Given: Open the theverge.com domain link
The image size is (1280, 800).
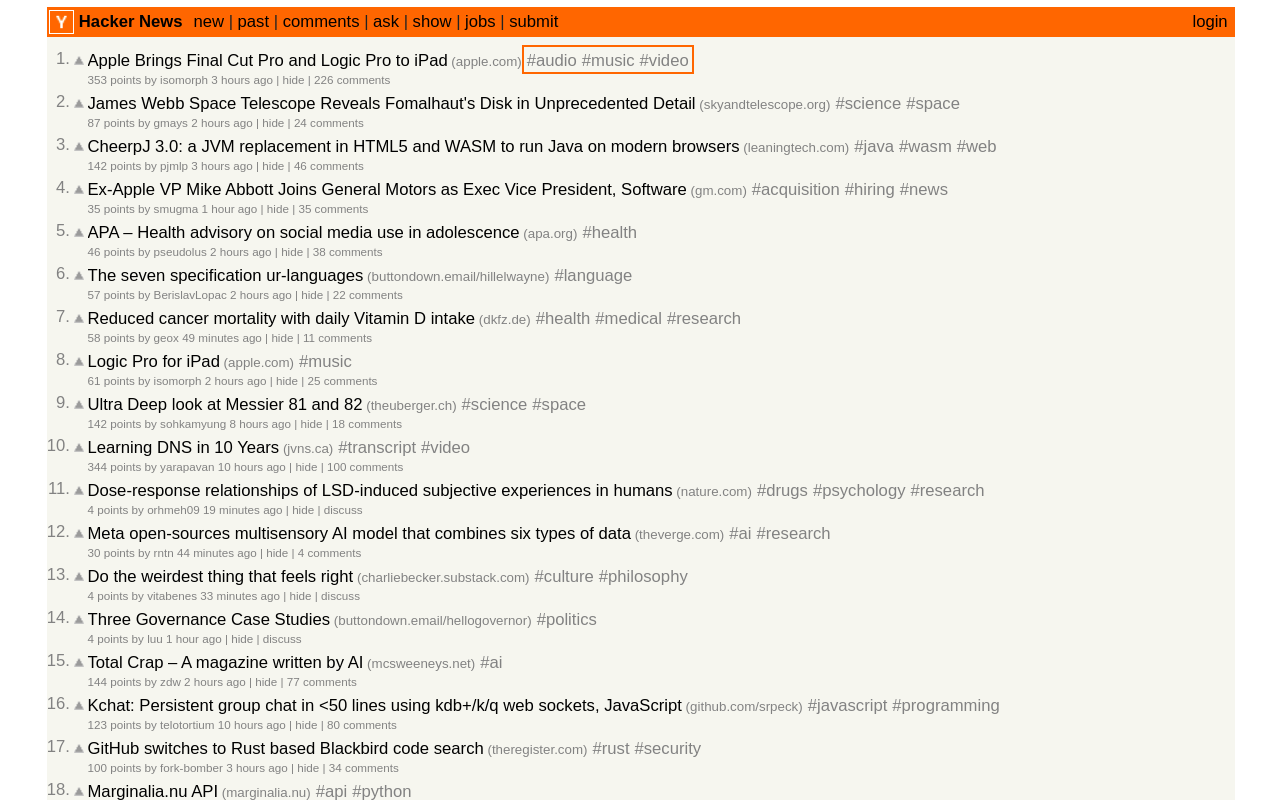Looking at the screenshot, I should (679, 535).
